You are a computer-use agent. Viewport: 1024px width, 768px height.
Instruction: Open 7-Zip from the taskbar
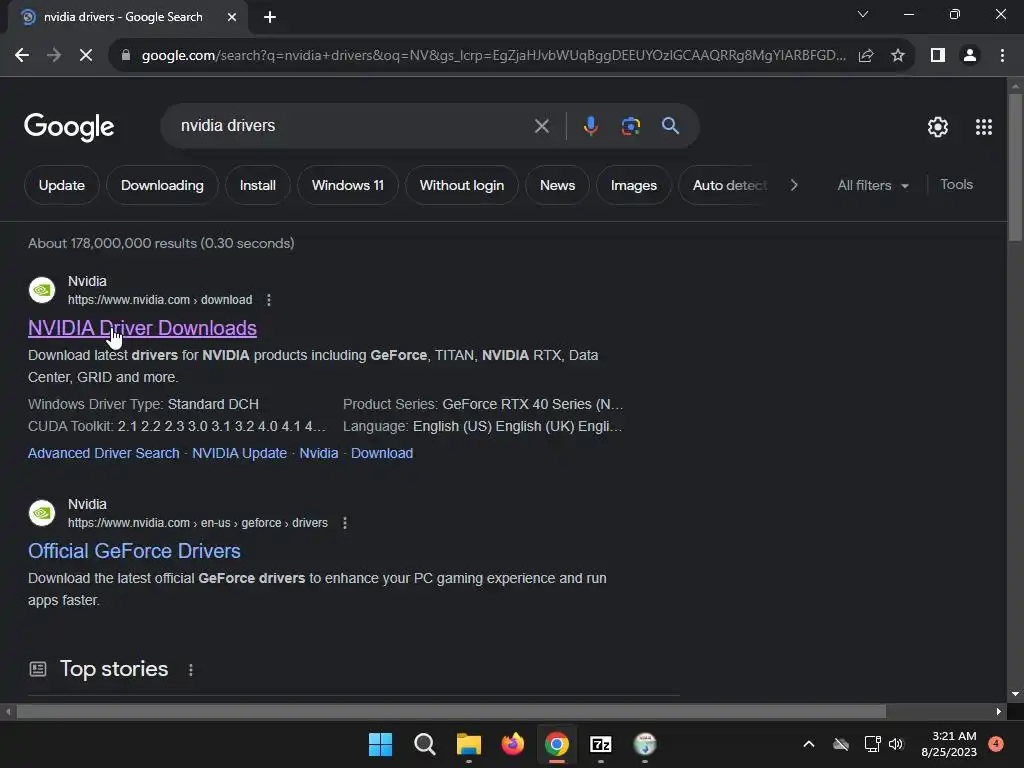tap(600, 744)
